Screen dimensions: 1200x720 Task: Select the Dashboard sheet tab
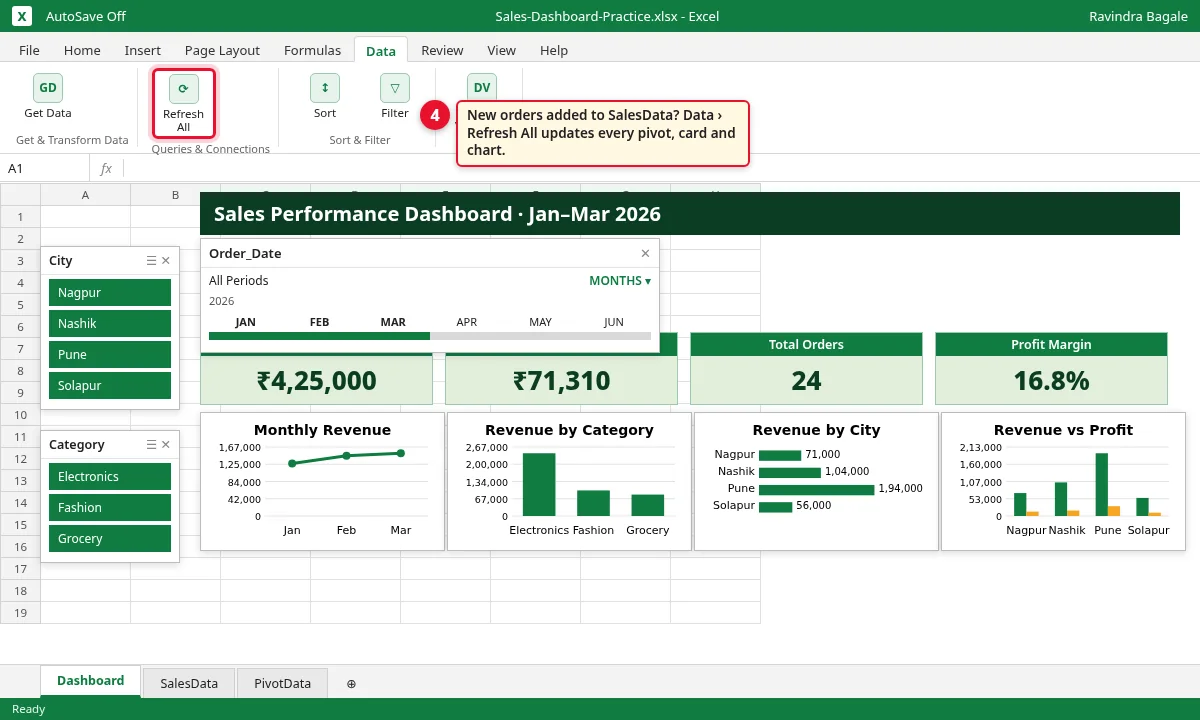[x=90, y=680]
